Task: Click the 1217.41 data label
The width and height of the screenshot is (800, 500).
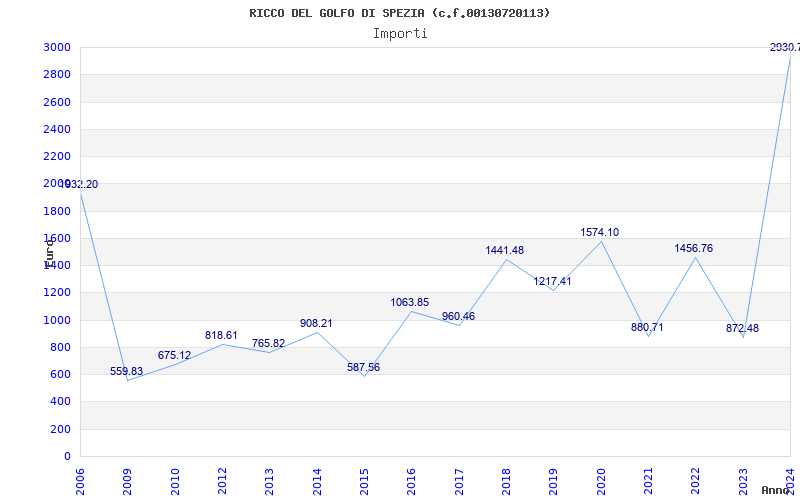Action: click(x=553, y=281)
